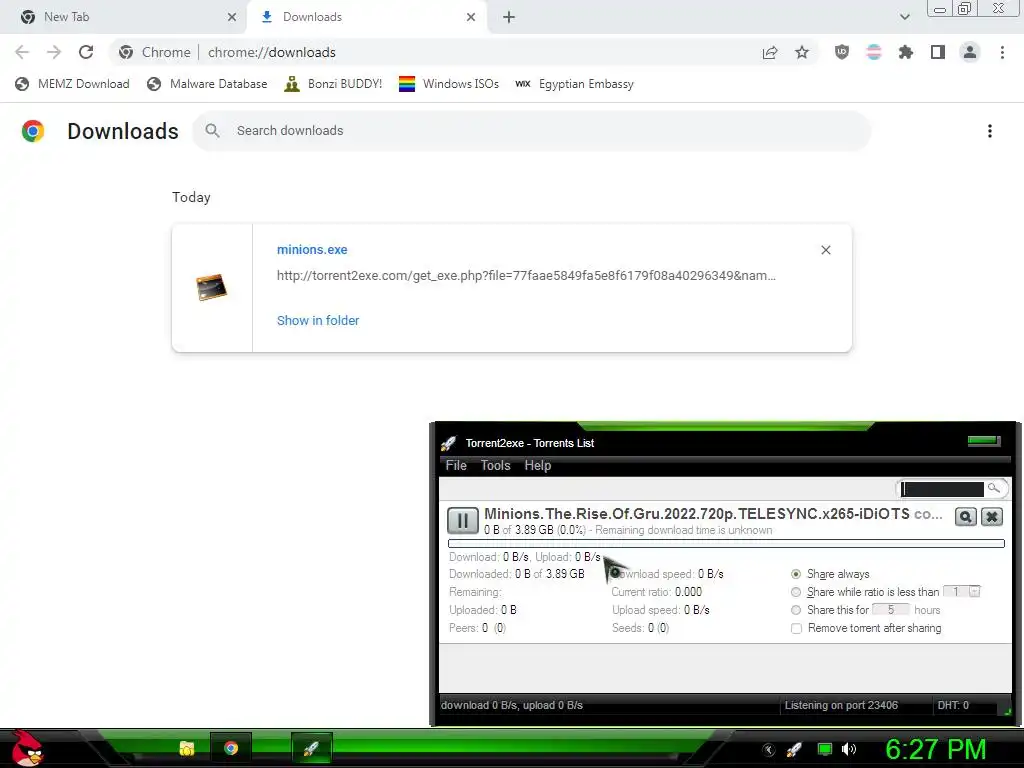
Task: Open the share ratio value dropdown
Action: (x=974, y=592)
